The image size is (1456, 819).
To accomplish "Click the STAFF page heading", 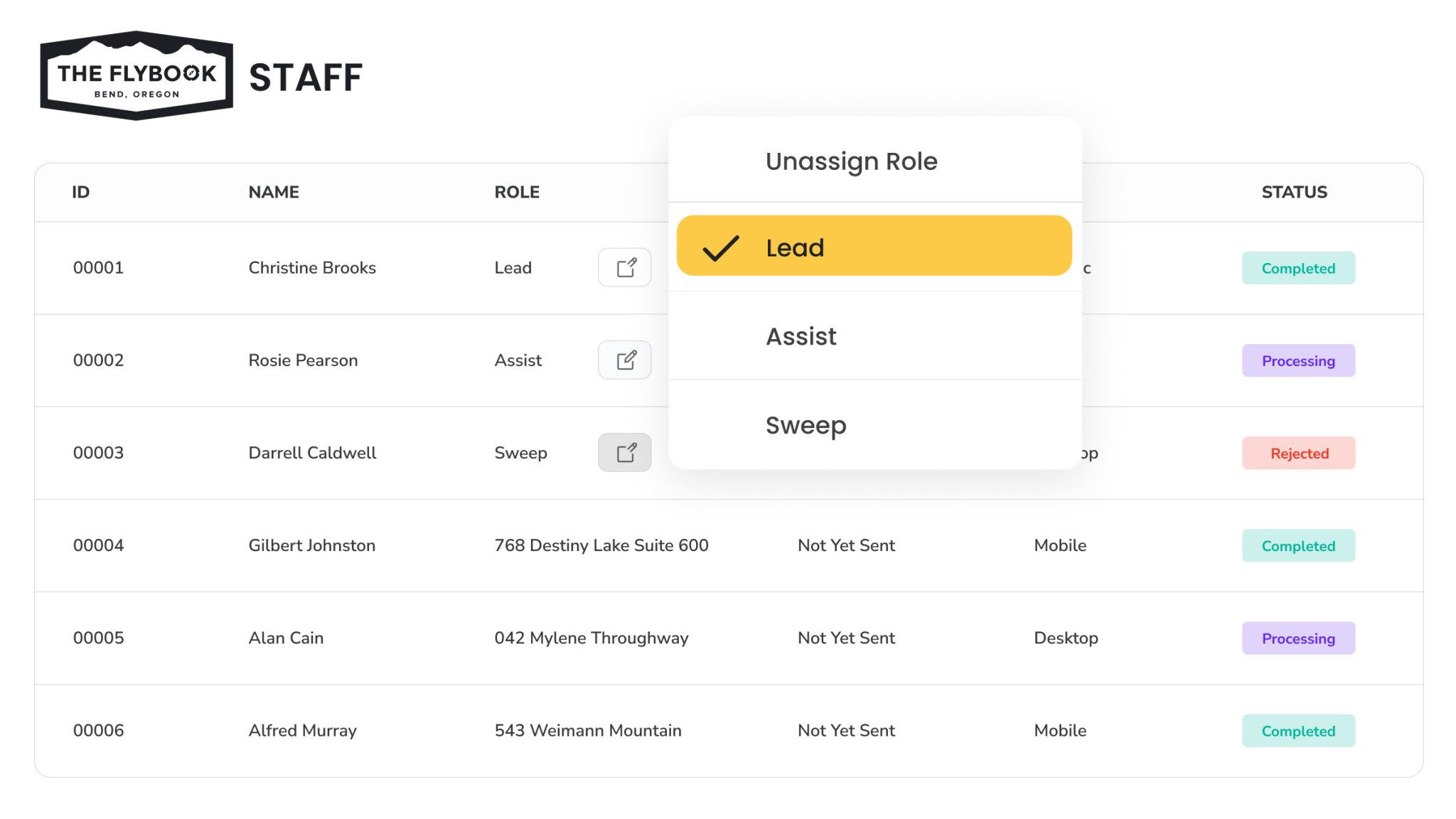I will 306,77.
